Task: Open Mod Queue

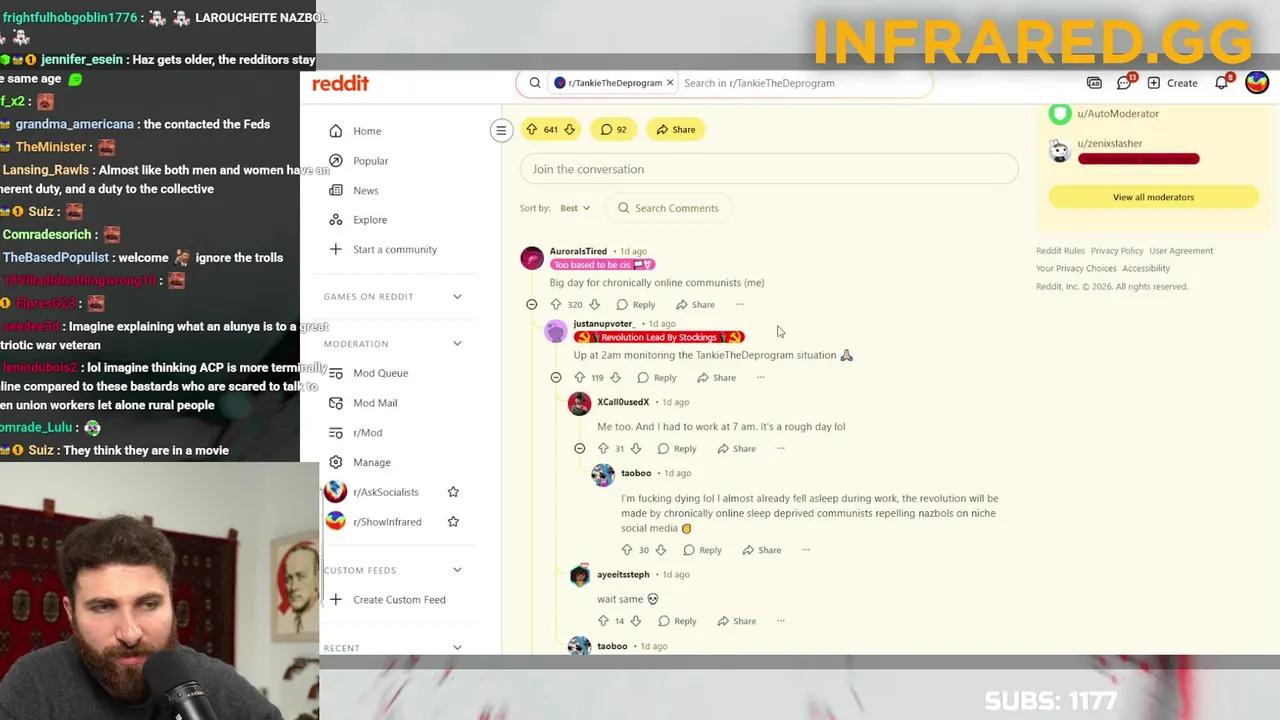Action: (x=380, y=373)
